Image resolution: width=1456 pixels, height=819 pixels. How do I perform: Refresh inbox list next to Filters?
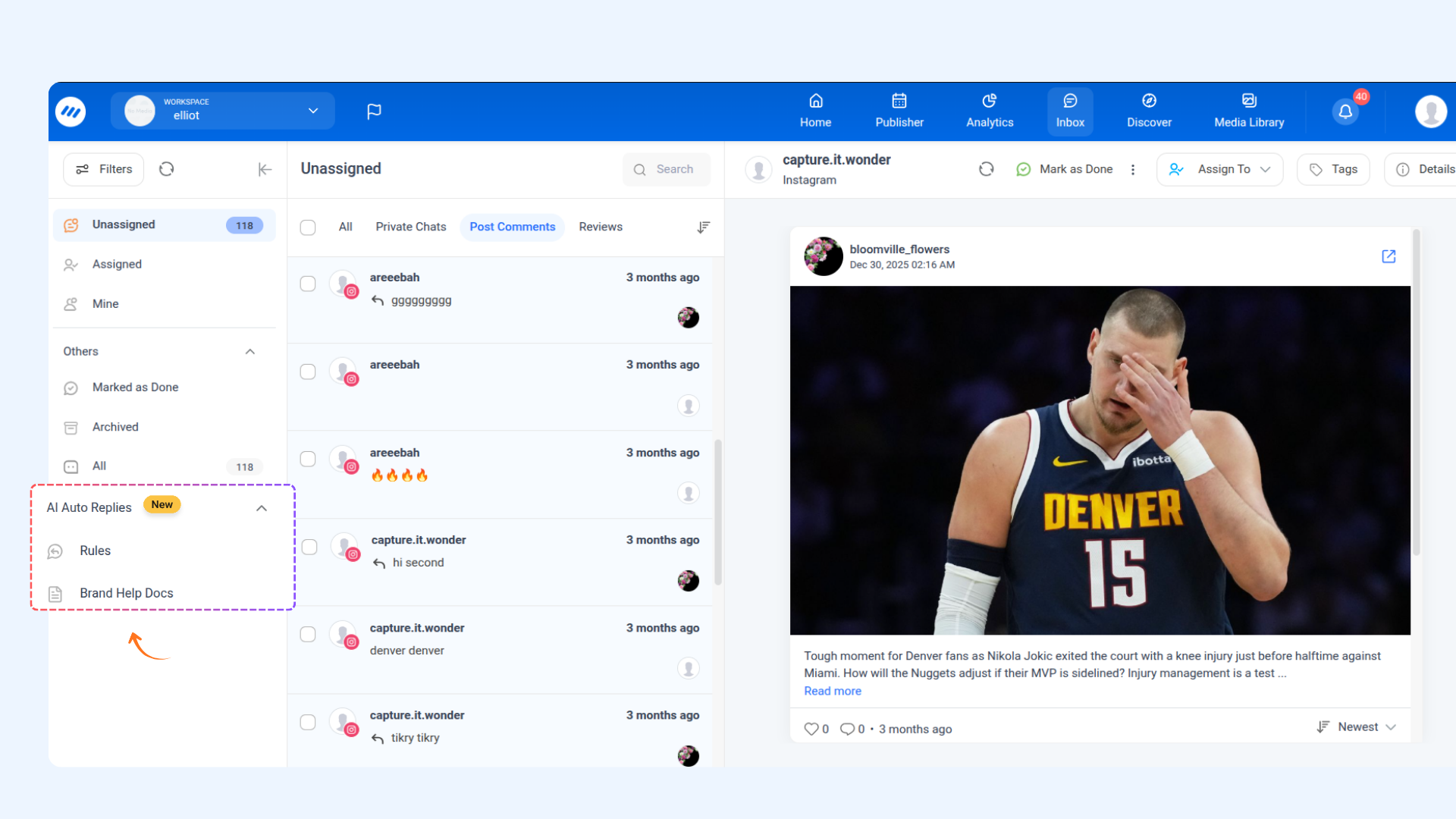point(167,169)
